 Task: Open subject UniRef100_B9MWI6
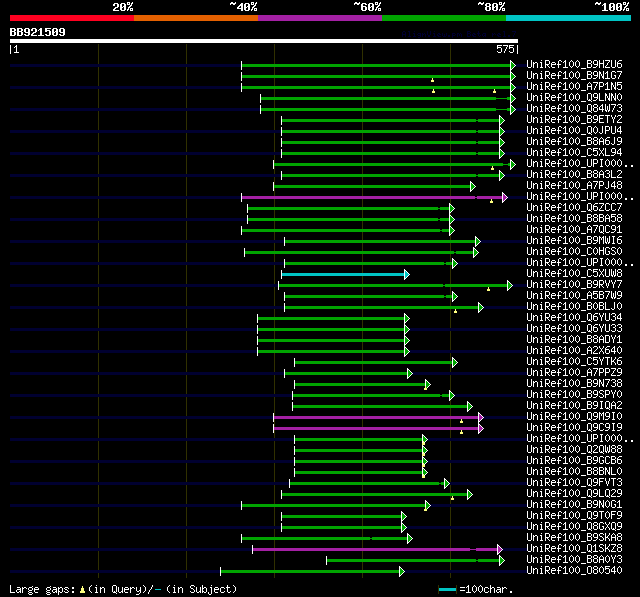[574, 241]
